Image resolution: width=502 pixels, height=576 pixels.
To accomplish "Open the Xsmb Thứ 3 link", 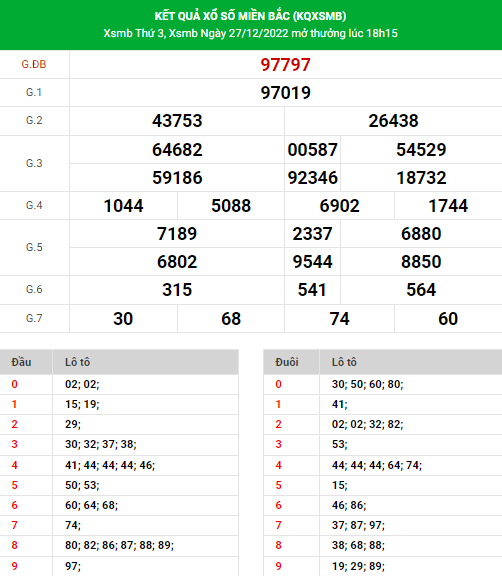I will [x=134, y=33].
